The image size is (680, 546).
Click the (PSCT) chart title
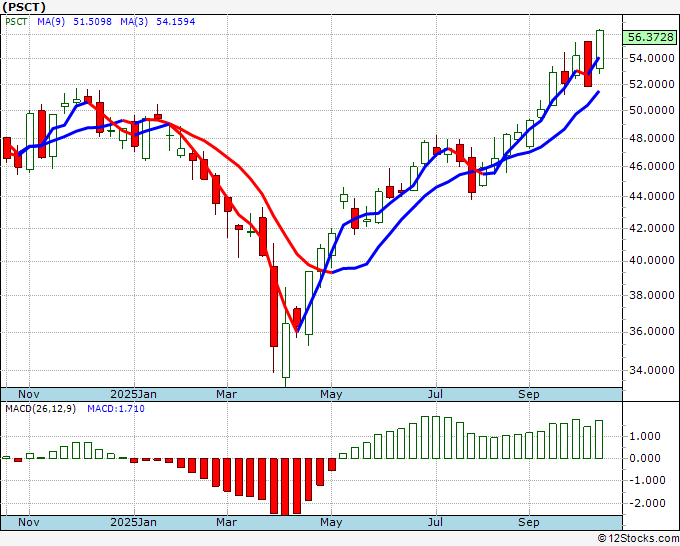[x=24, y=7]
